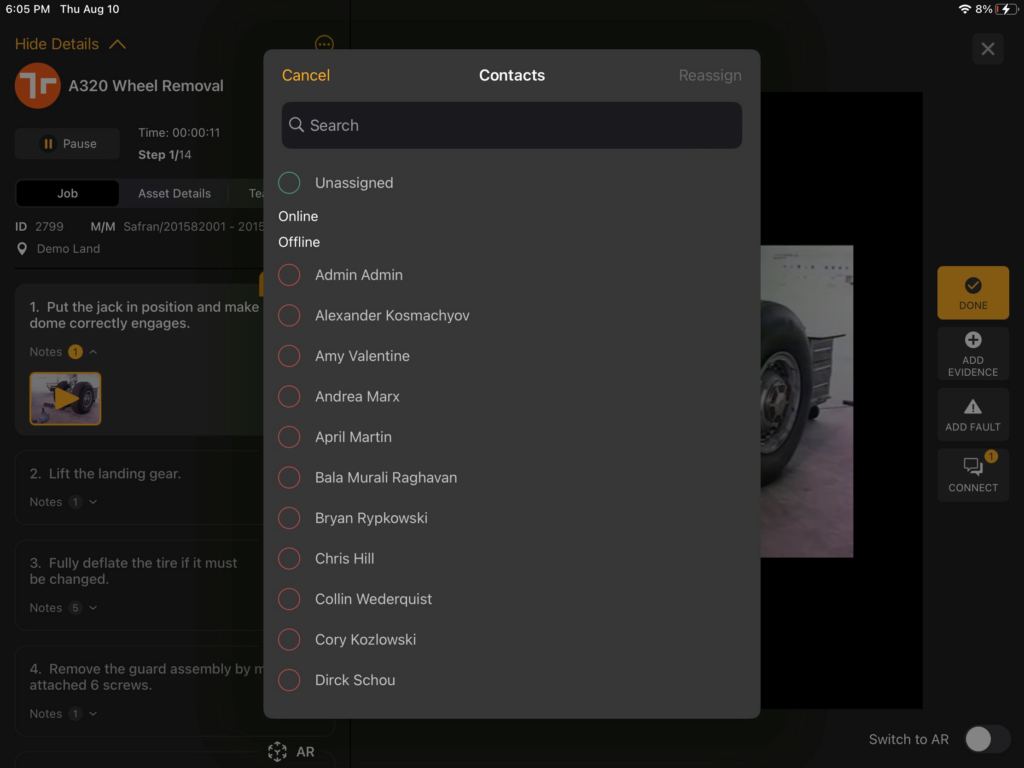Image resolution: width=1024 pixels, height=768 pixels.
Task: Tap the orange app logo avatar
Action: [x=37, y=86]
